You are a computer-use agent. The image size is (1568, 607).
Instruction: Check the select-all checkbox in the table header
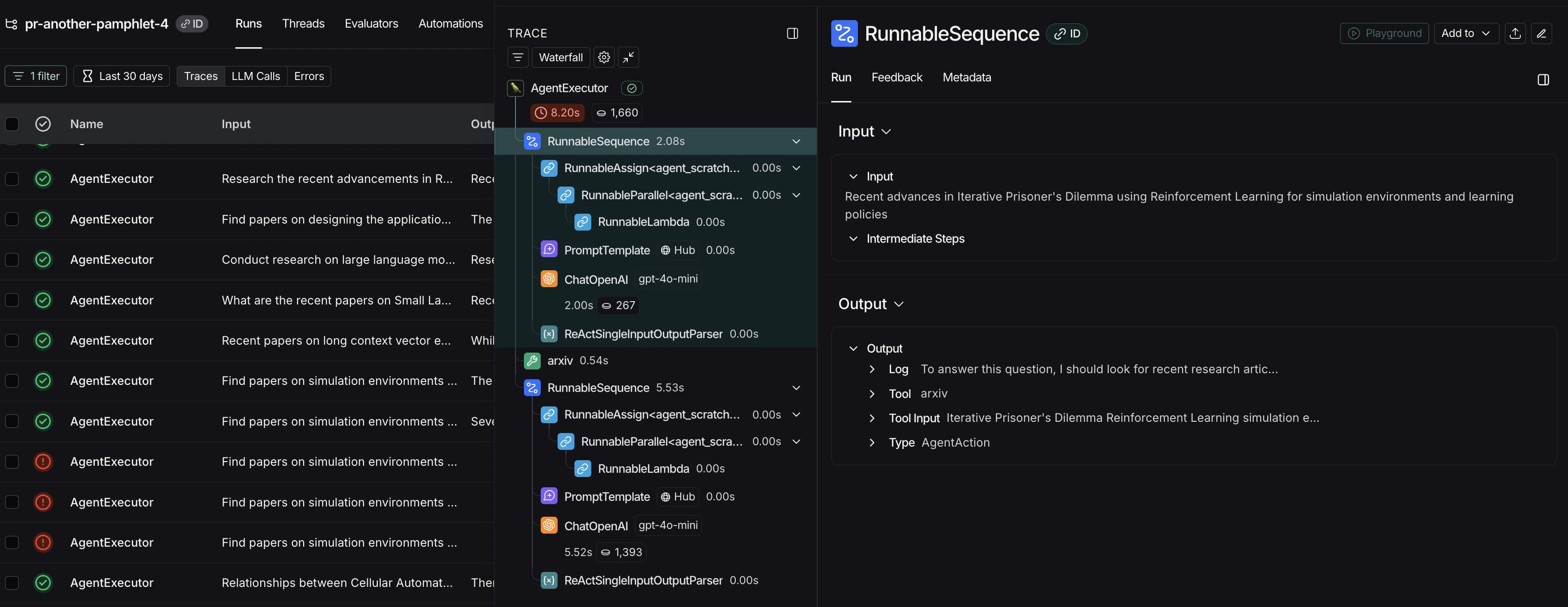12,123
